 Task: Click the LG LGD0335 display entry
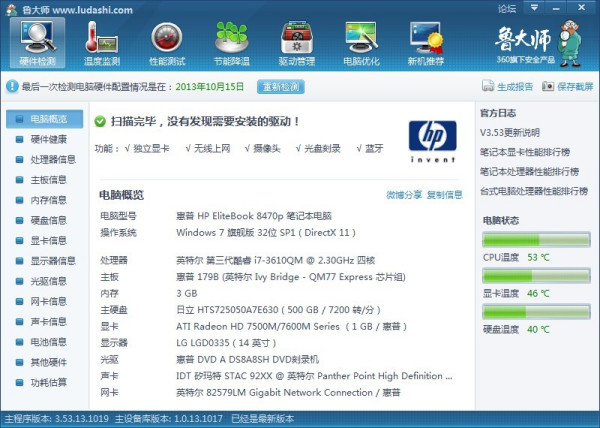pos(226,343)
